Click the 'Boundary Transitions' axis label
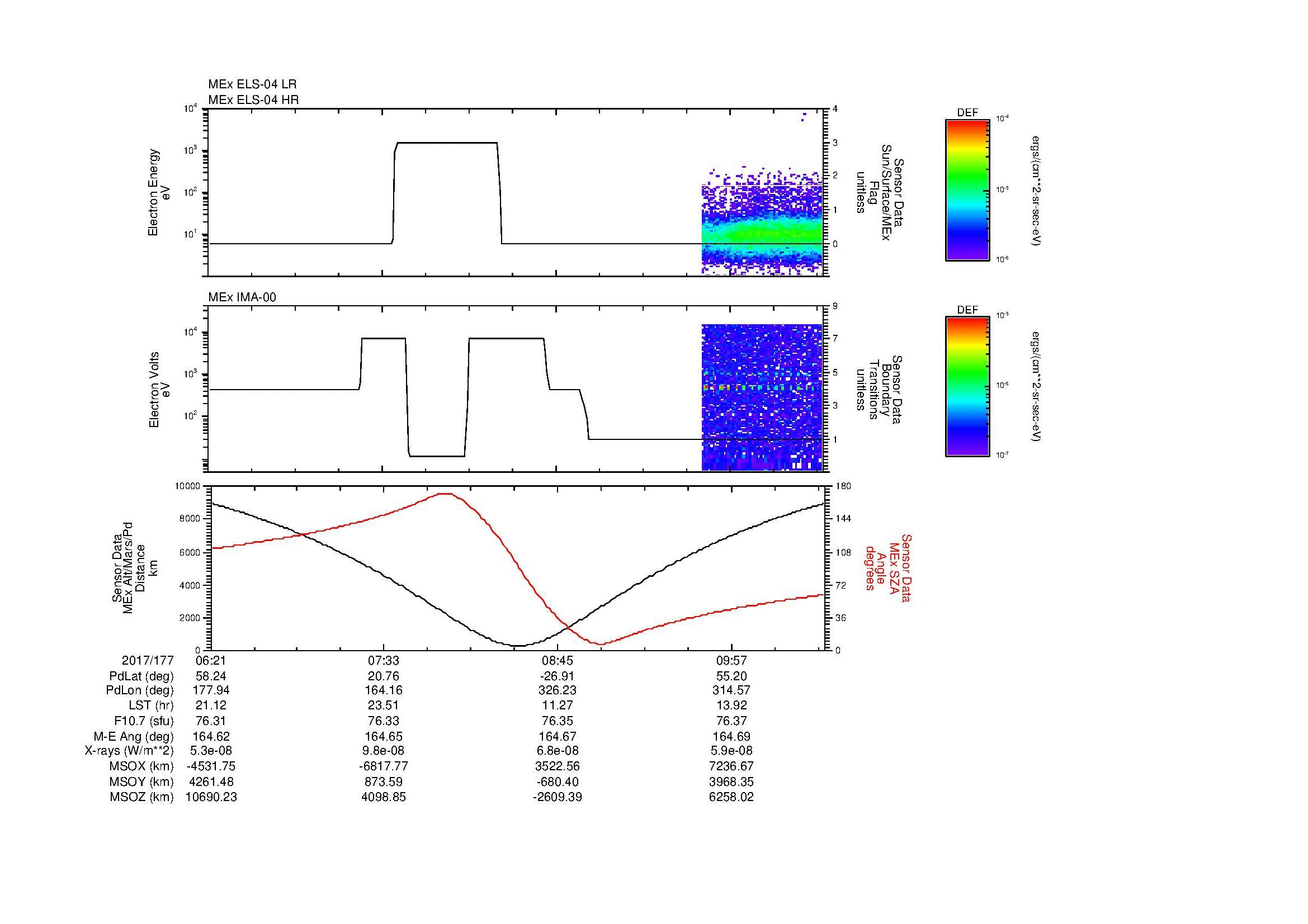This screenshot has width=1308, height=924. click(x=880, y=390)
